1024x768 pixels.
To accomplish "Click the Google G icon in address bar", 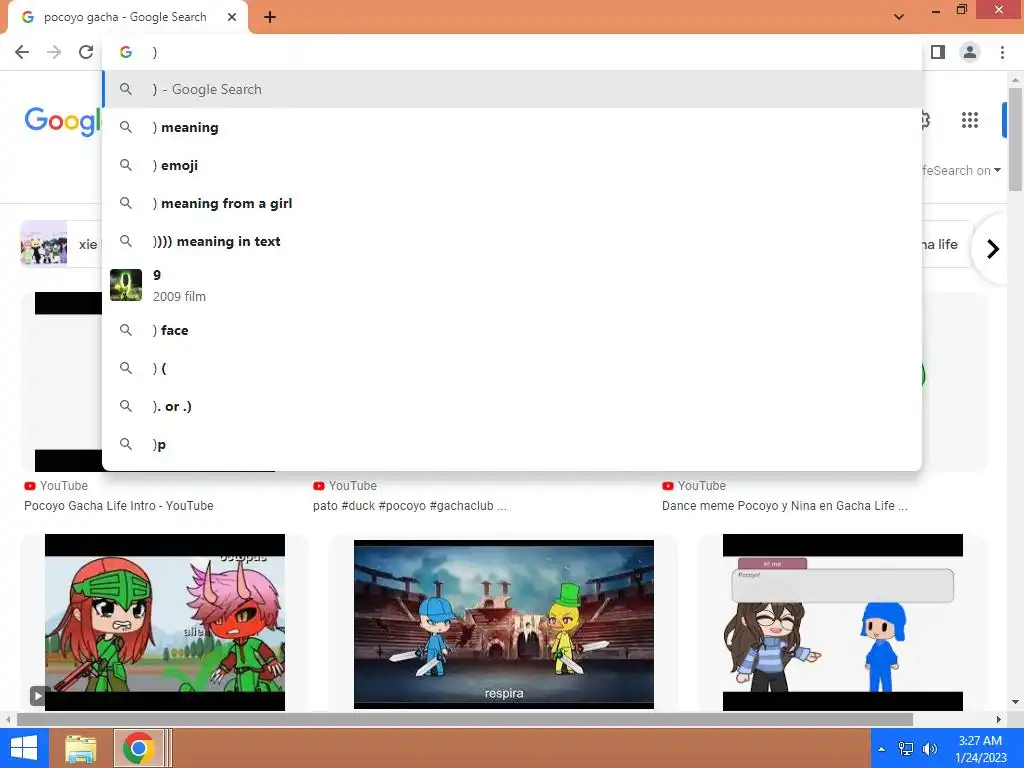I will click(126, 52).
